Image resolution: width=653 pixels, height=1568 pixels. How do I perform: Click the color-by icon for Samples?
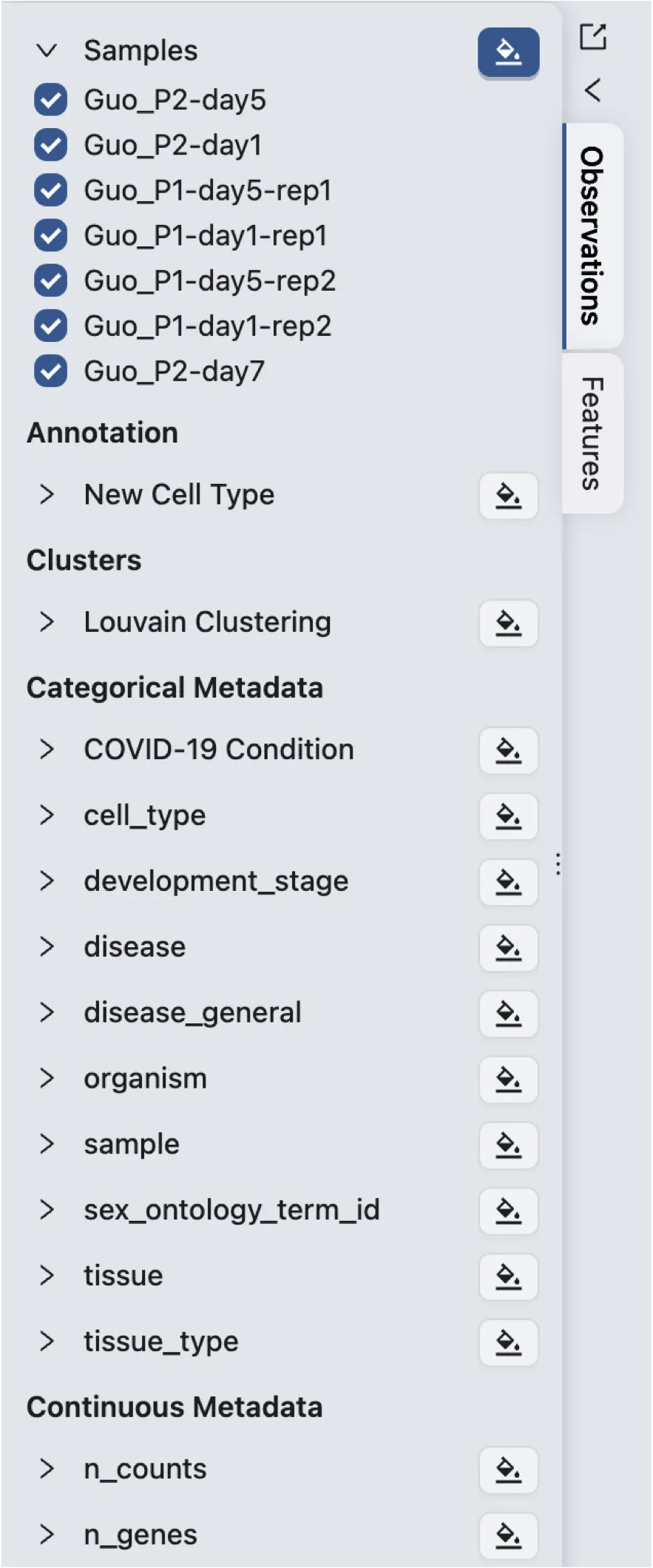[508, 53]
